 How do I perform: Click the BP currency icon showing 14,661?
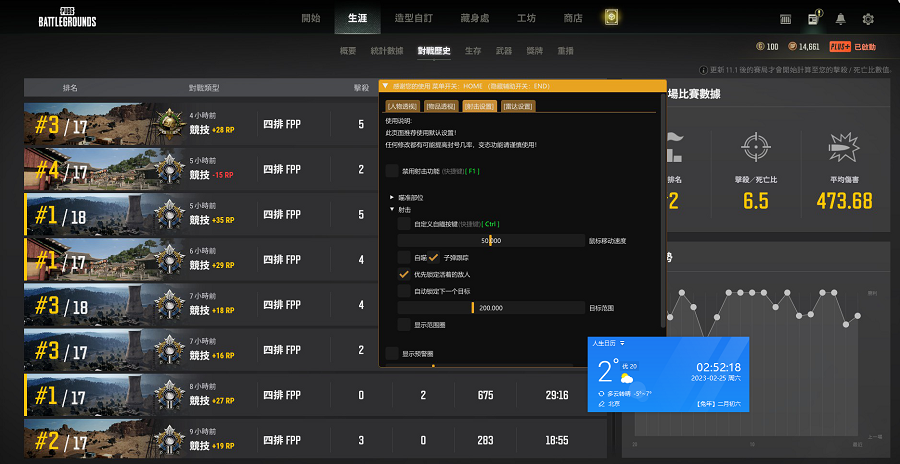[x=792, y=47]
